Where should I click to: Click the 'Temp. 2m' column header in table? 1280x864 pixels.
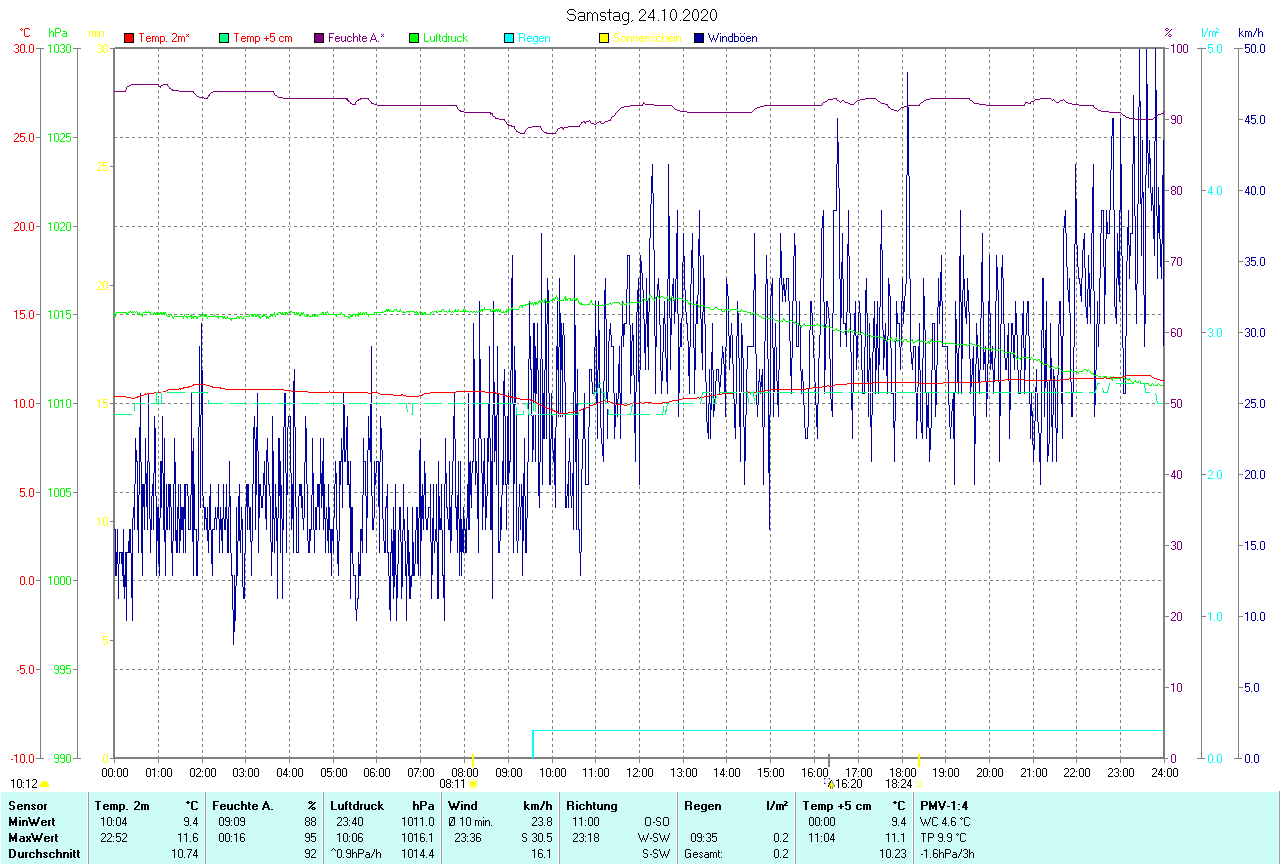point(122,806)
